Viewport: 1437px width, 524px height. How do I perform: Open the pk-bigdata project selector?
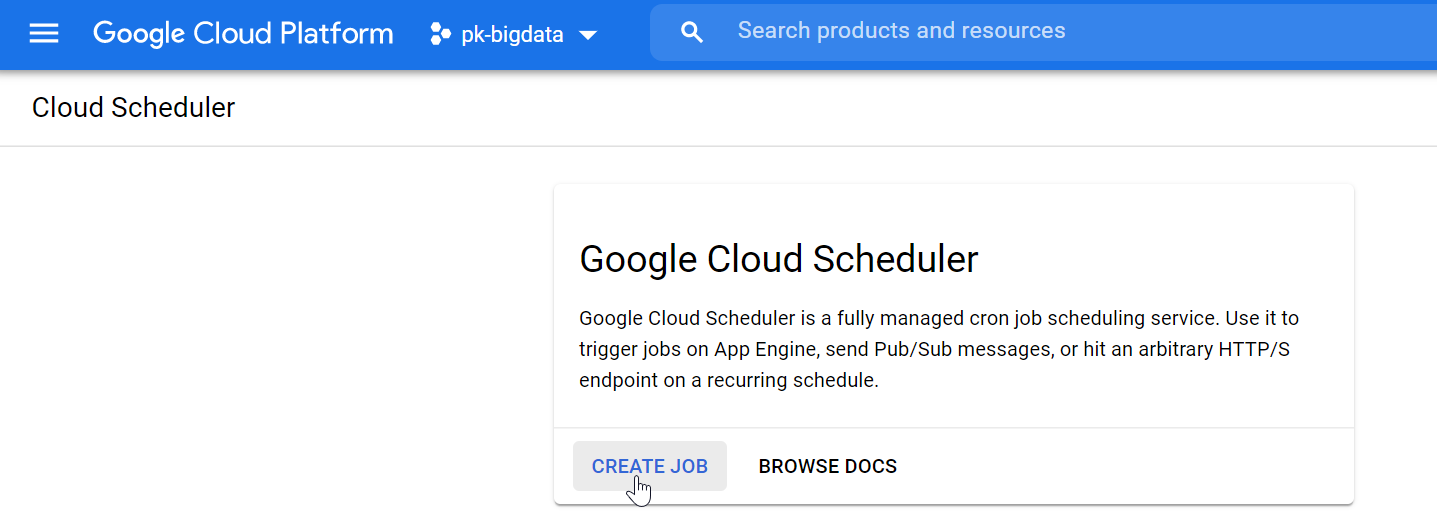click(x=514, y=34)
